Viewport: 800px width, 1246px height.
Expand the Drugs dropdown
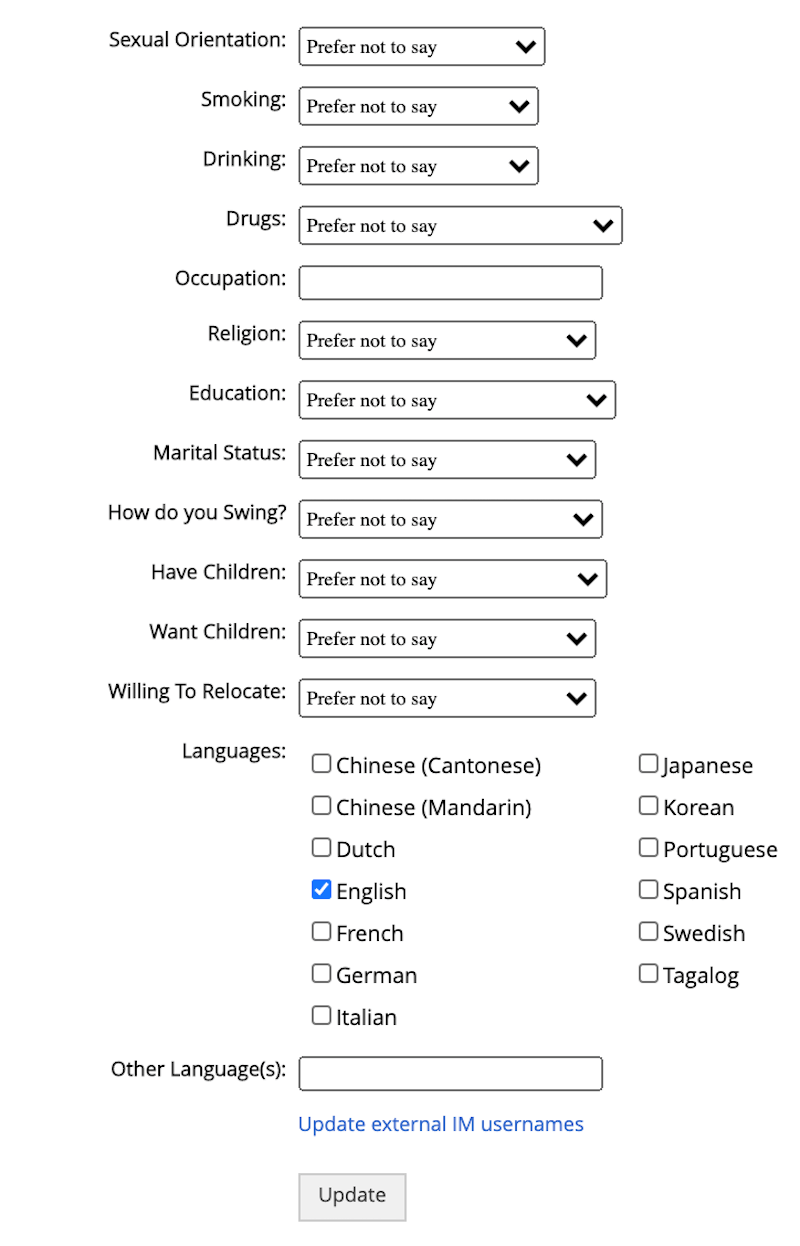point(460,226)
